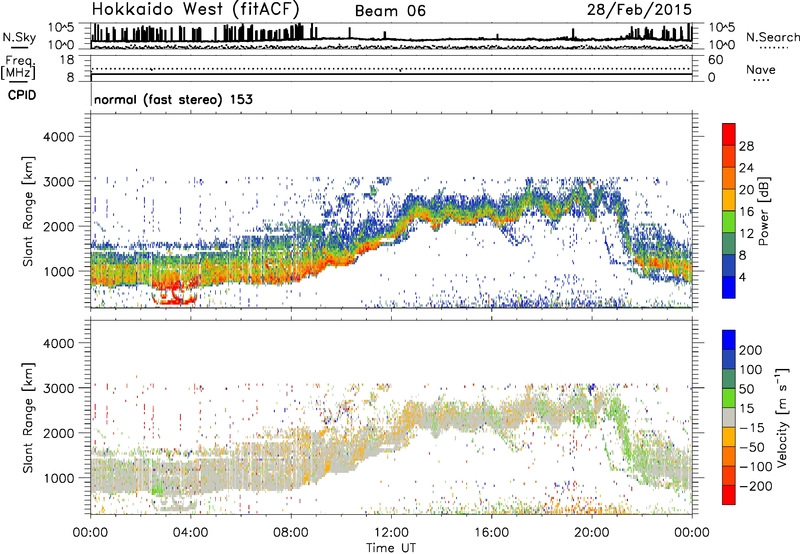
Task: Click the dotted Nave line in the Freq. panel
Action: click(391, 68)
